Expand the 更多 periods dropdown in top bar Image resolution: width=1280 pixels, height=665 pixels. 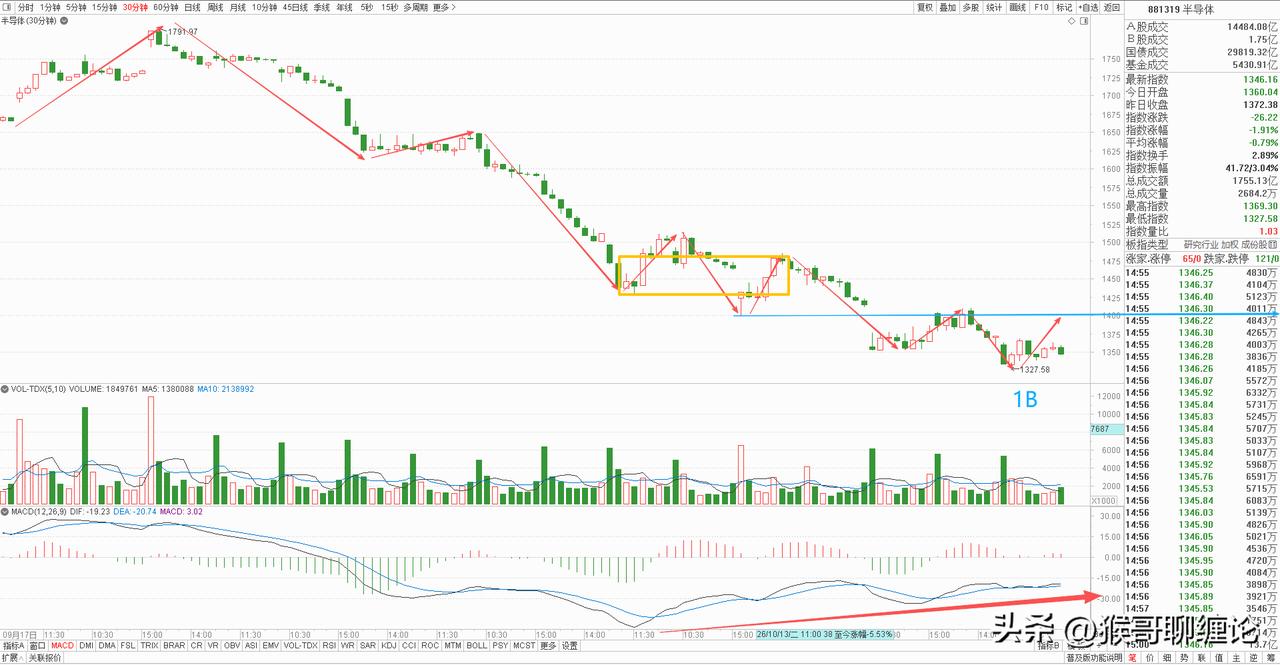(x=442, y=7)
